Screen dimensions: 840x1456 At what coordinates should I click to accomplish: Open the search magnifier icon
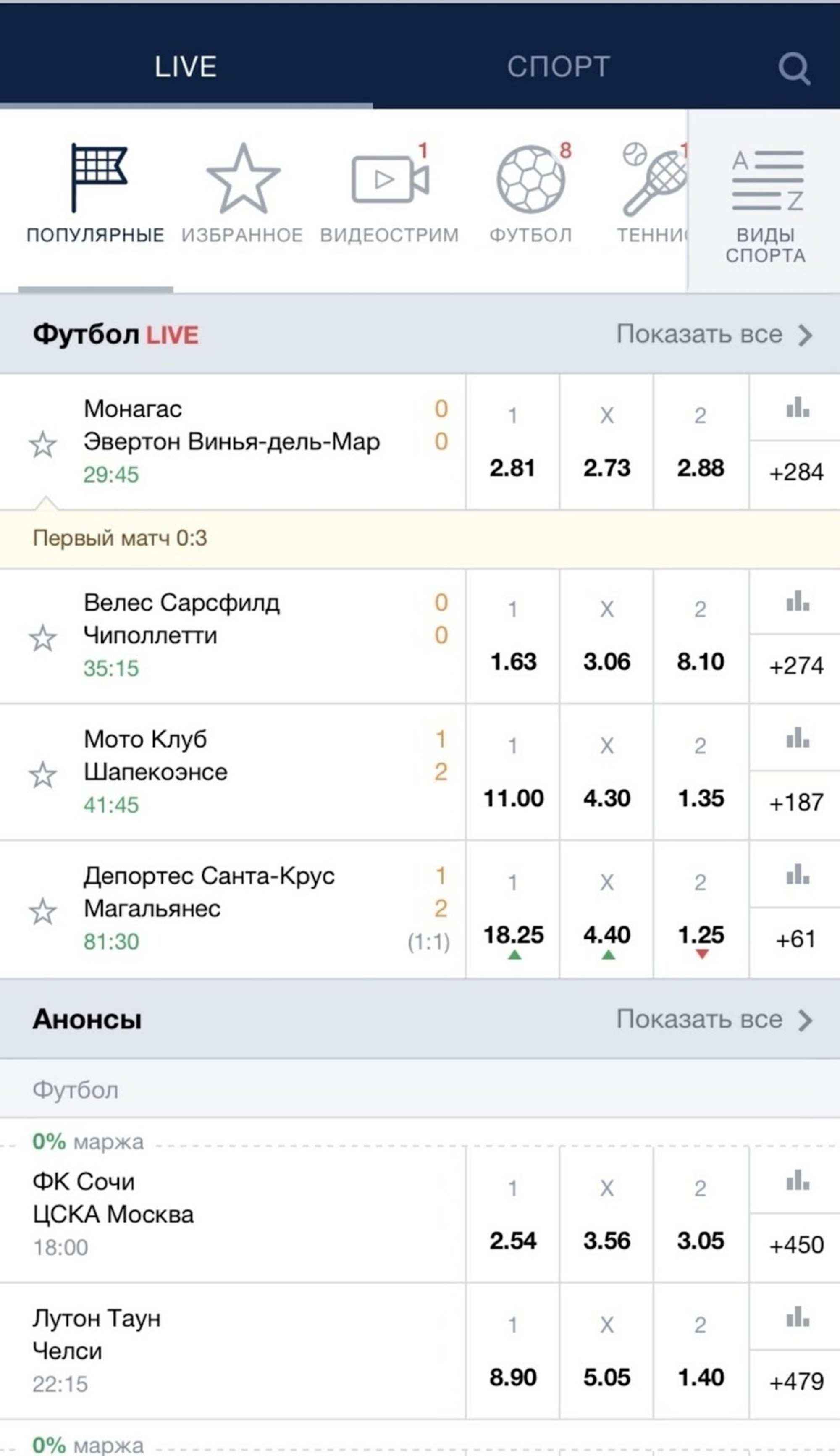click(x=794, y=68)
